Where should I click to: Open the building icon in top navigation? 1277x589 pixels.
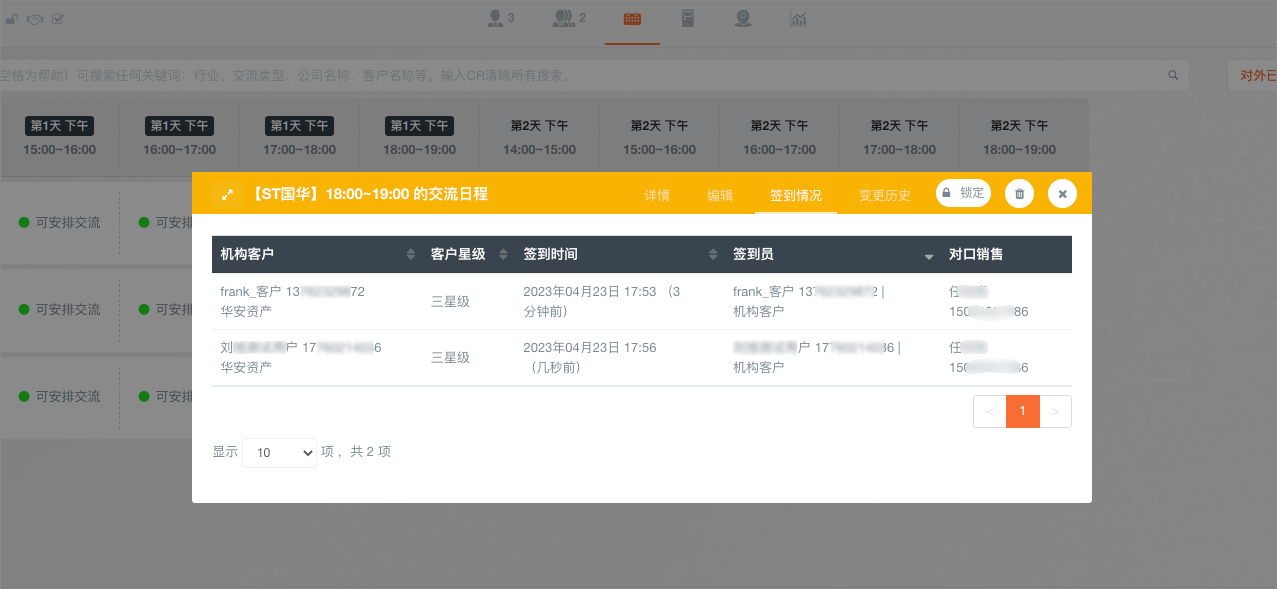point(687,19)
